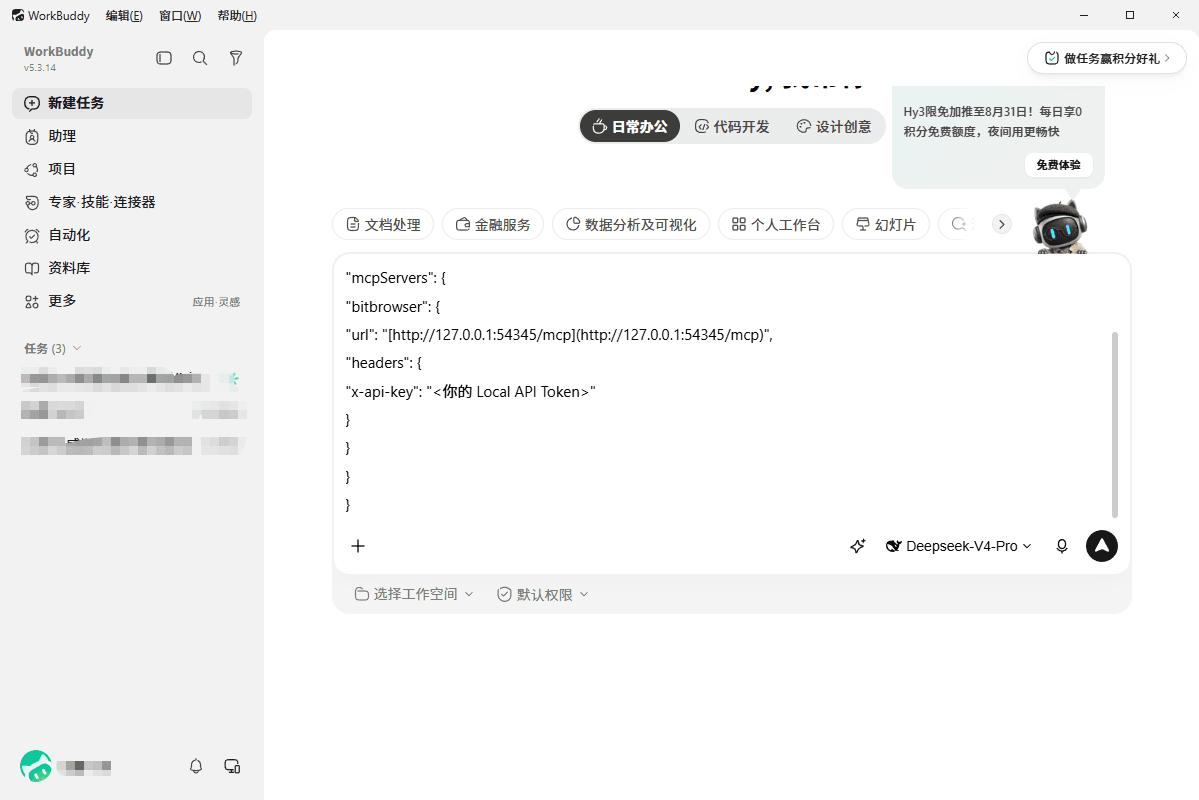Switch to 代码开发 tab
This screenshot has width=1199, height=800.
point(732,126)
